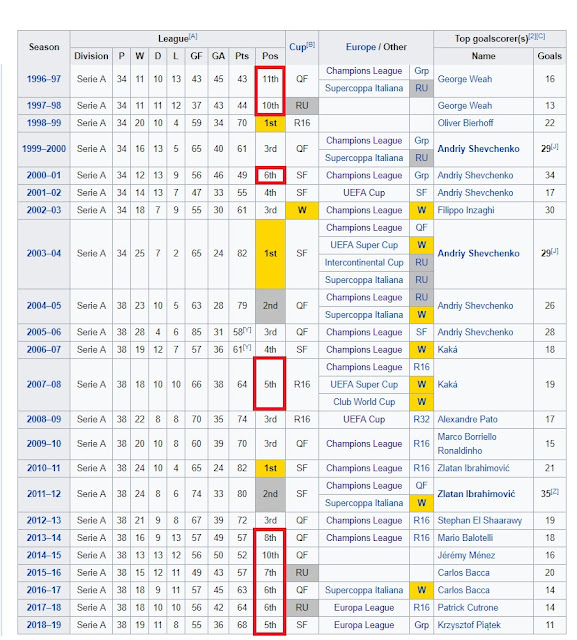This screenshot has width=577, height=640.
Task: Open the Filippo Inzaghi link
Action: point(466,210)
